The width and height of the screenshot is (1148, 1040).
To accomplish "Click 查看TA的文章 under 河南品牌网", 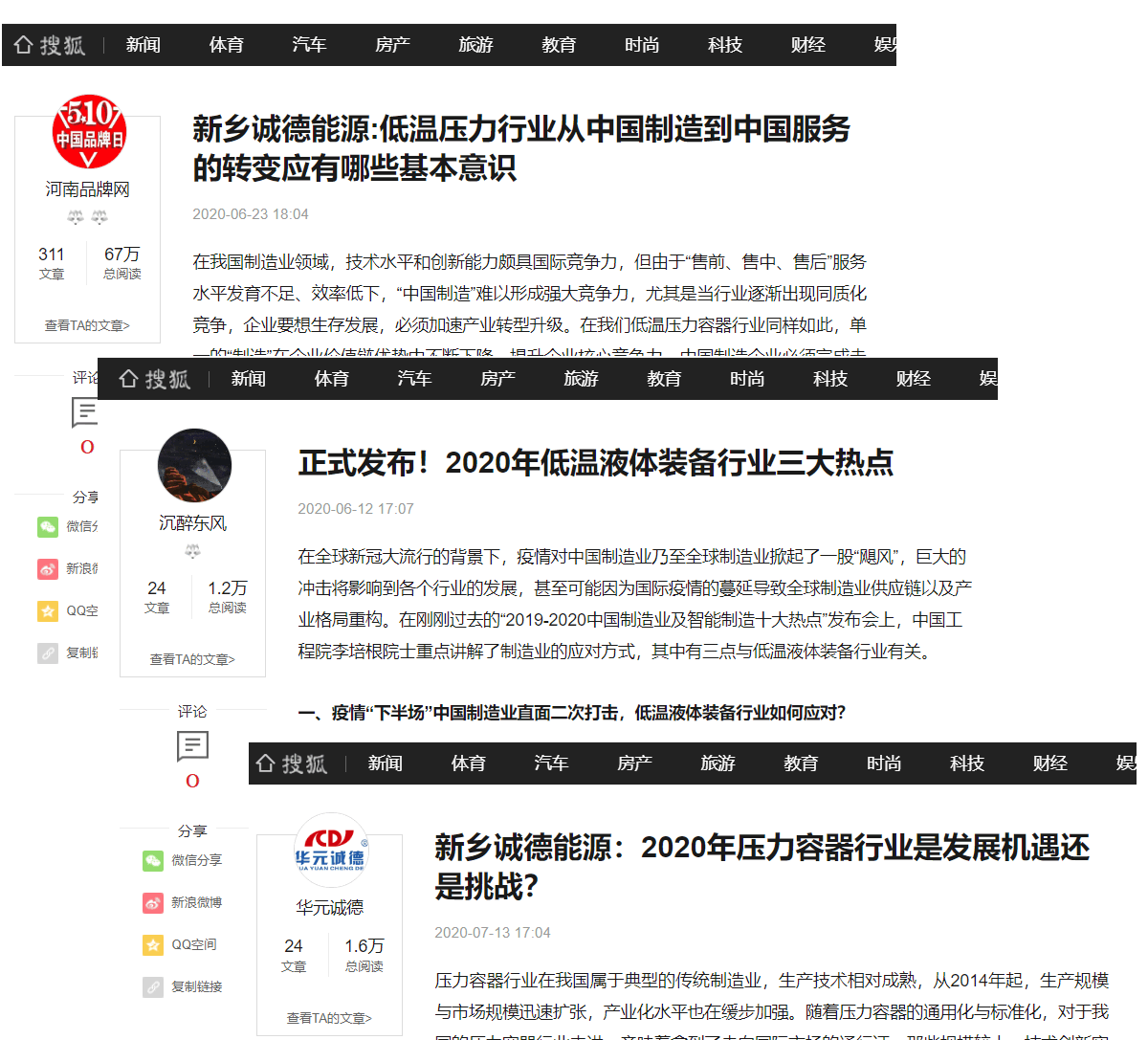I will (87, 325).
